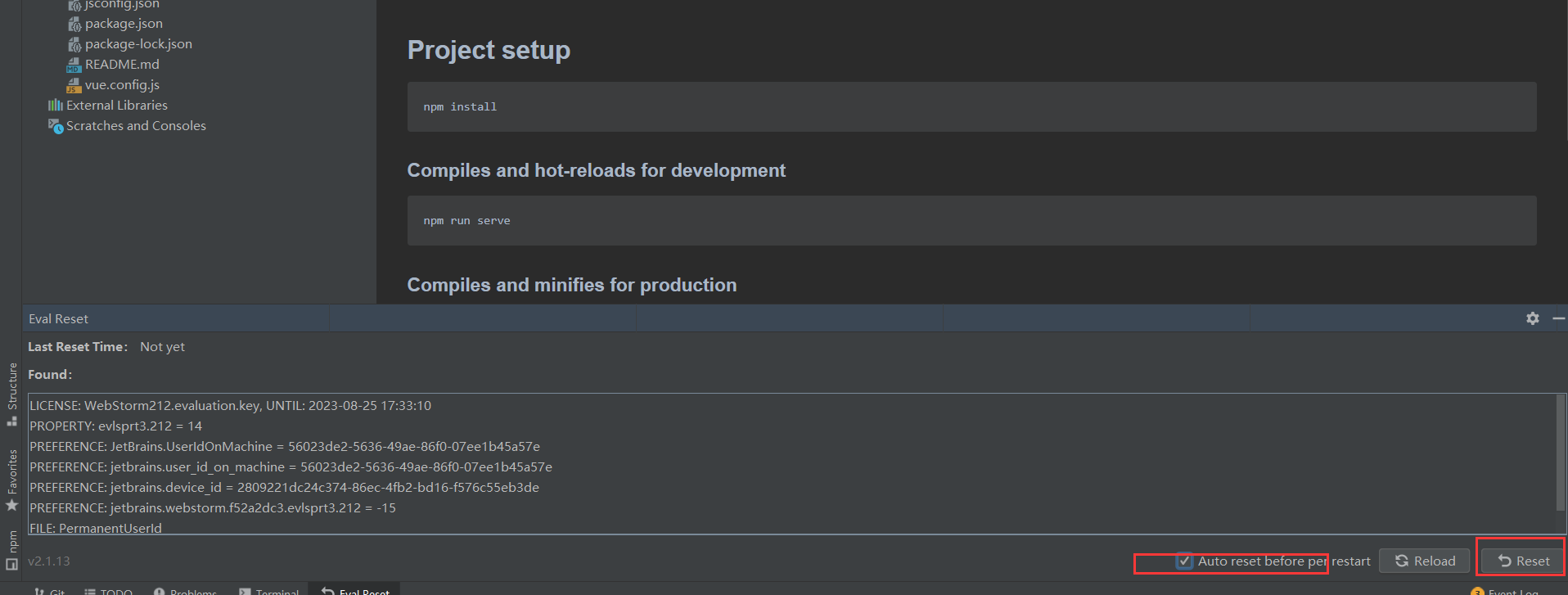
Task: Select the FILE: PermanentUserId line
Action: coord(95,528)
